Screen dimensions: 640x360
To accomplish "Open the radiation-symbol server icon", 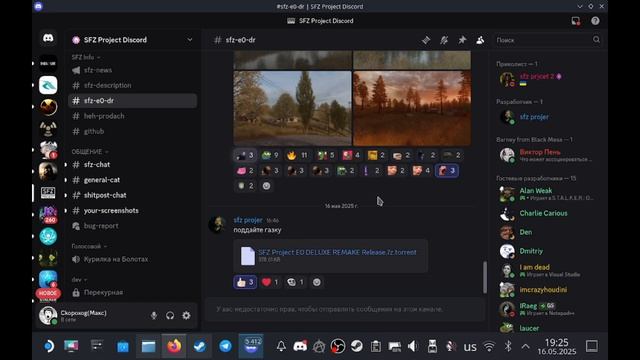I will click(48, 129).
